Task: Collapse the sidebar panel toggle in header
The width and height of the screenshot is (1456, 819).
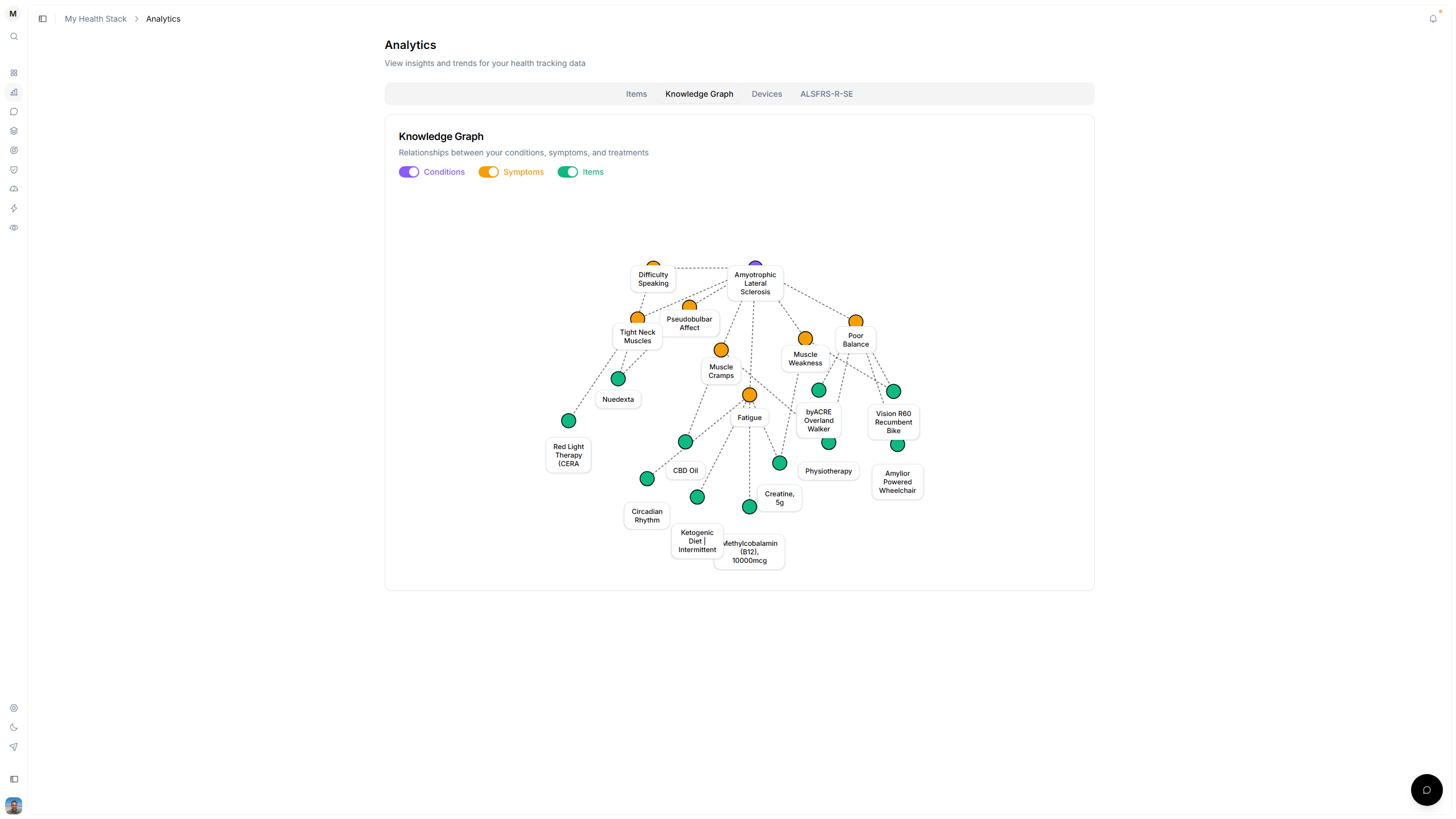Action: [43, 19]
